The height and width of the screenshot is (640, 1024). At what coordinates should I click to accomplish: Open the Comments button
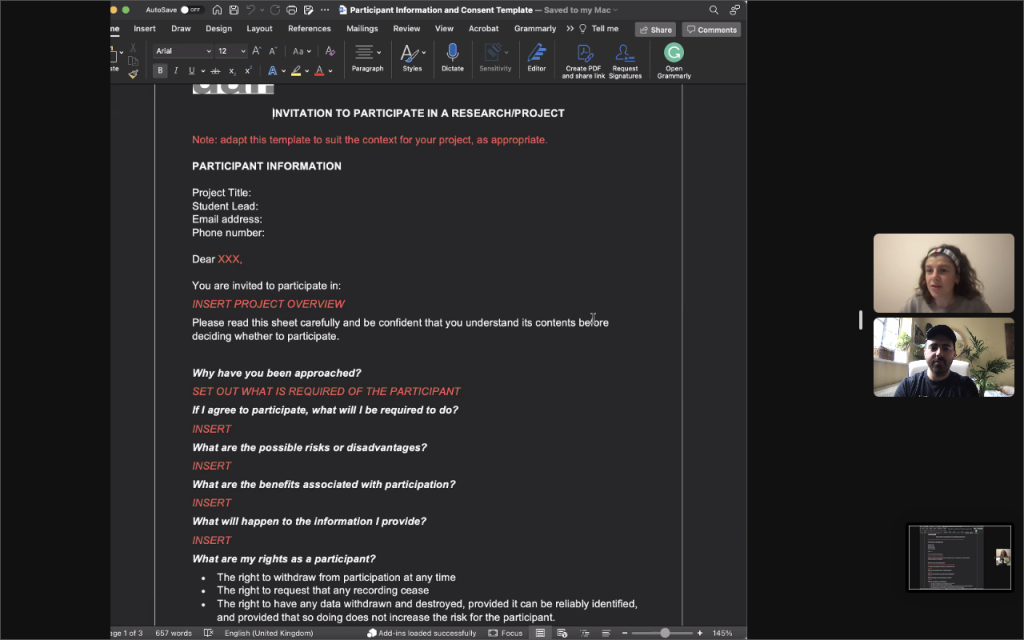[711, 29]
